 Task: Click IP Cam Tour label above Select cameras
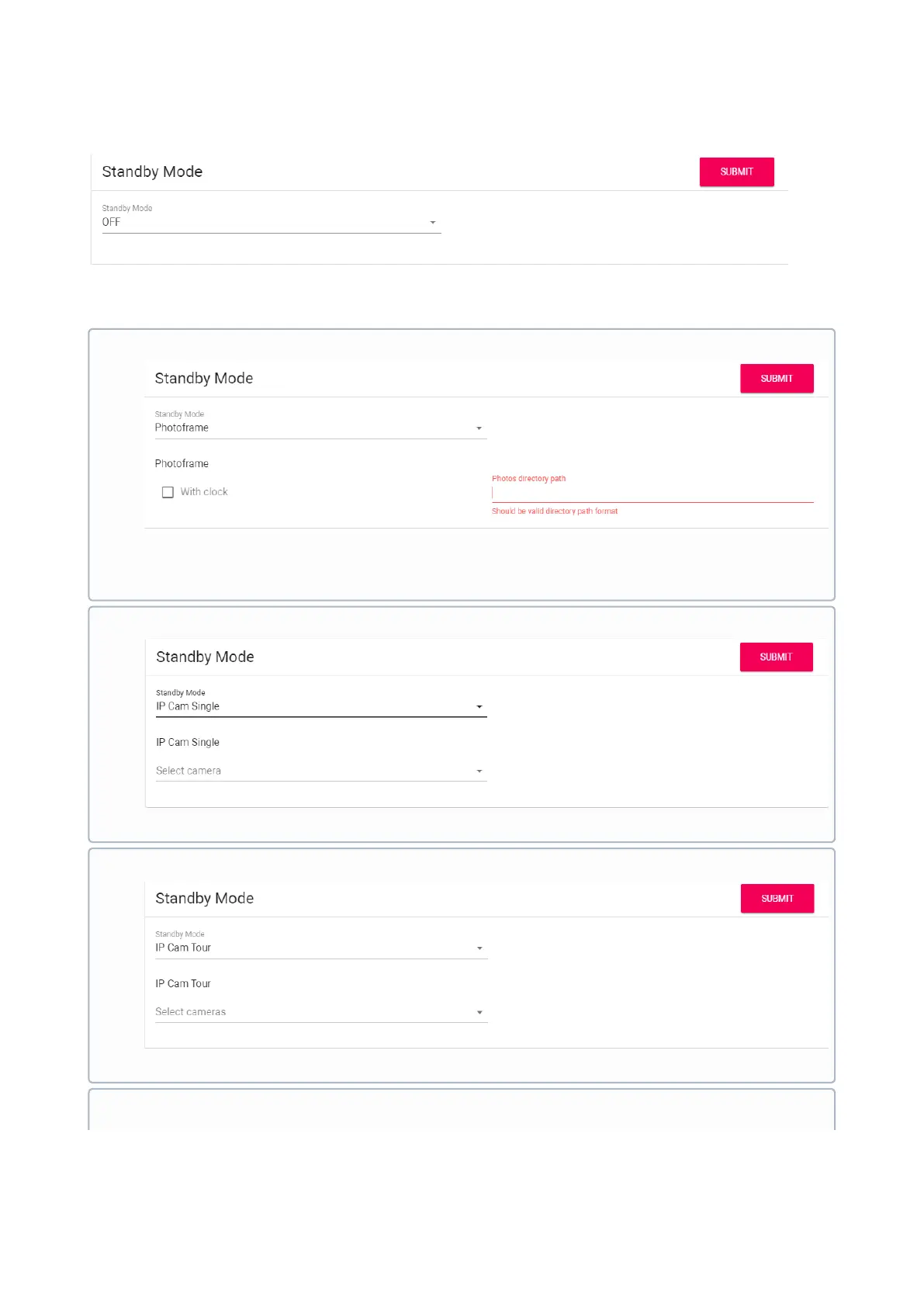click(x=183, y=984)
